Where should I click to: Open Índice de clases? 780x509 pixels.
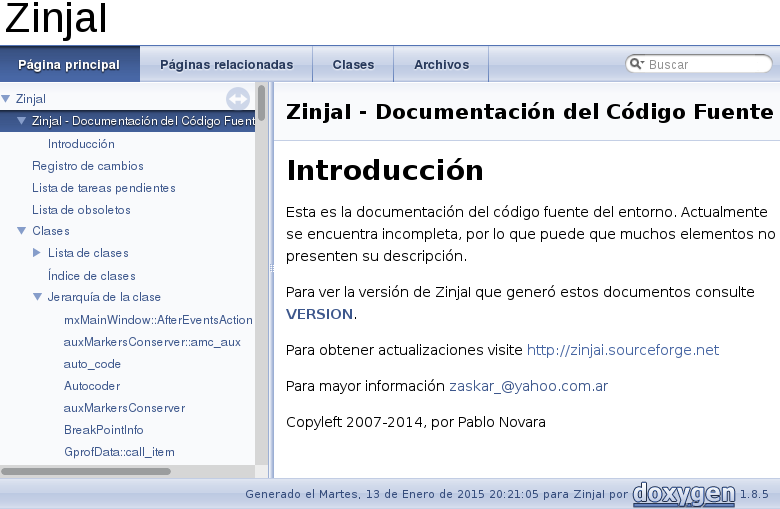(92, 275)
